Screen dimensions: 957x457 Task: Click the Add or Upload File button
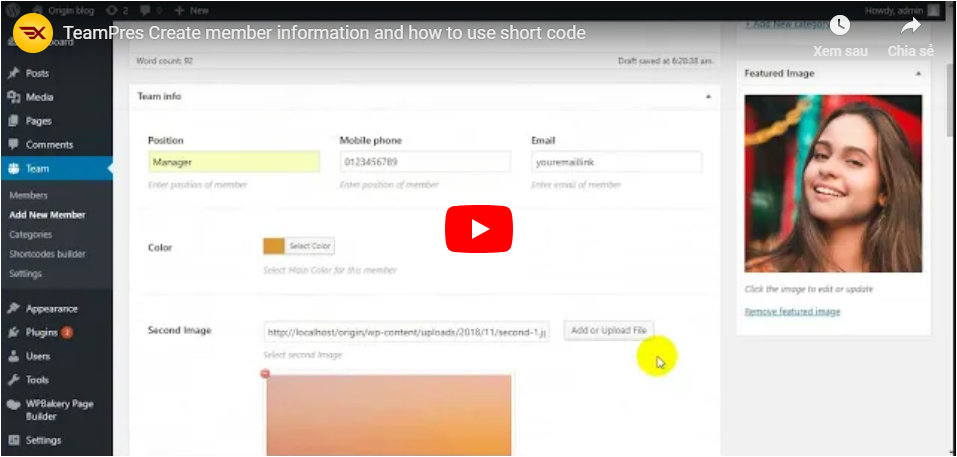pos(608,330)
